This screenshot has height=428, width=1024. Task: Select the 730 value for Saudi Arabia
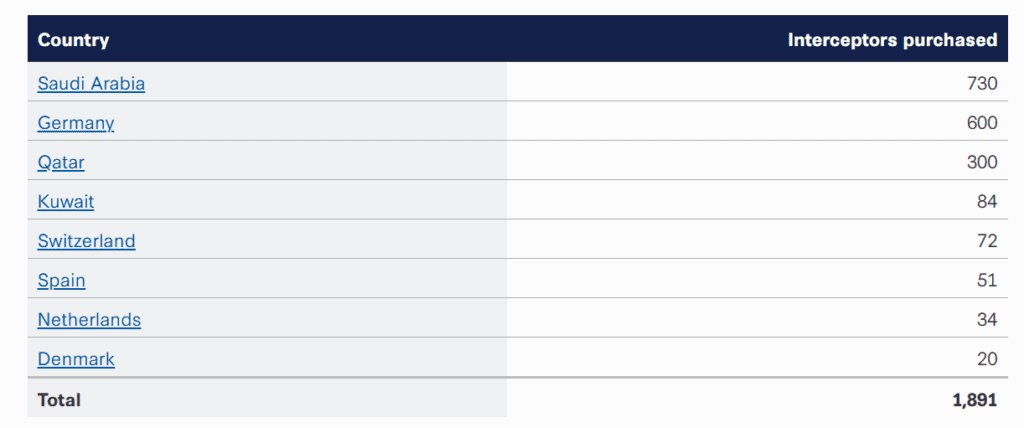point(982,84)
